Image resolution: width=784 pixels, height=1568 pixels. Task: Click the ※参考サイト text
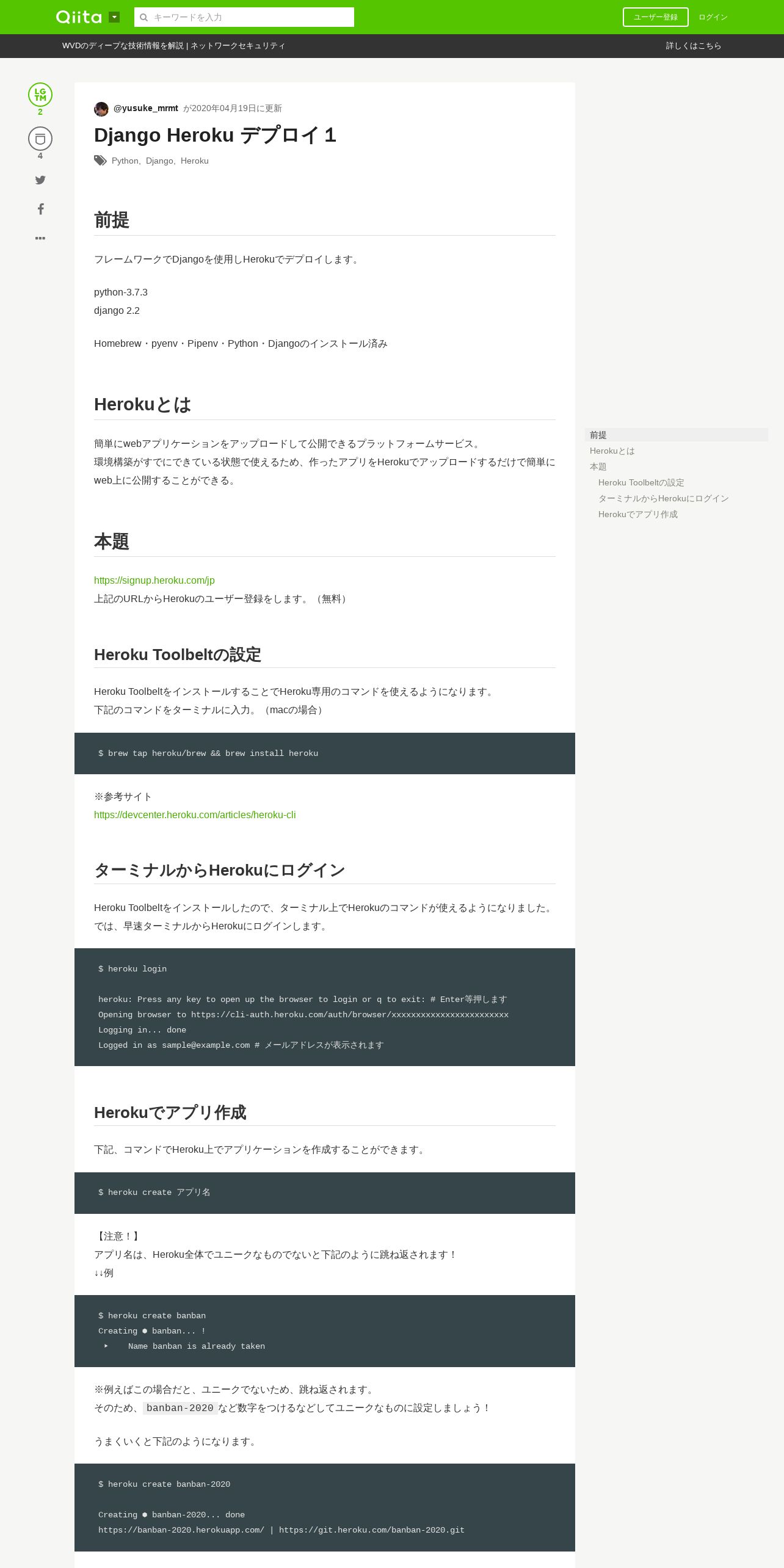coord(123,797)
